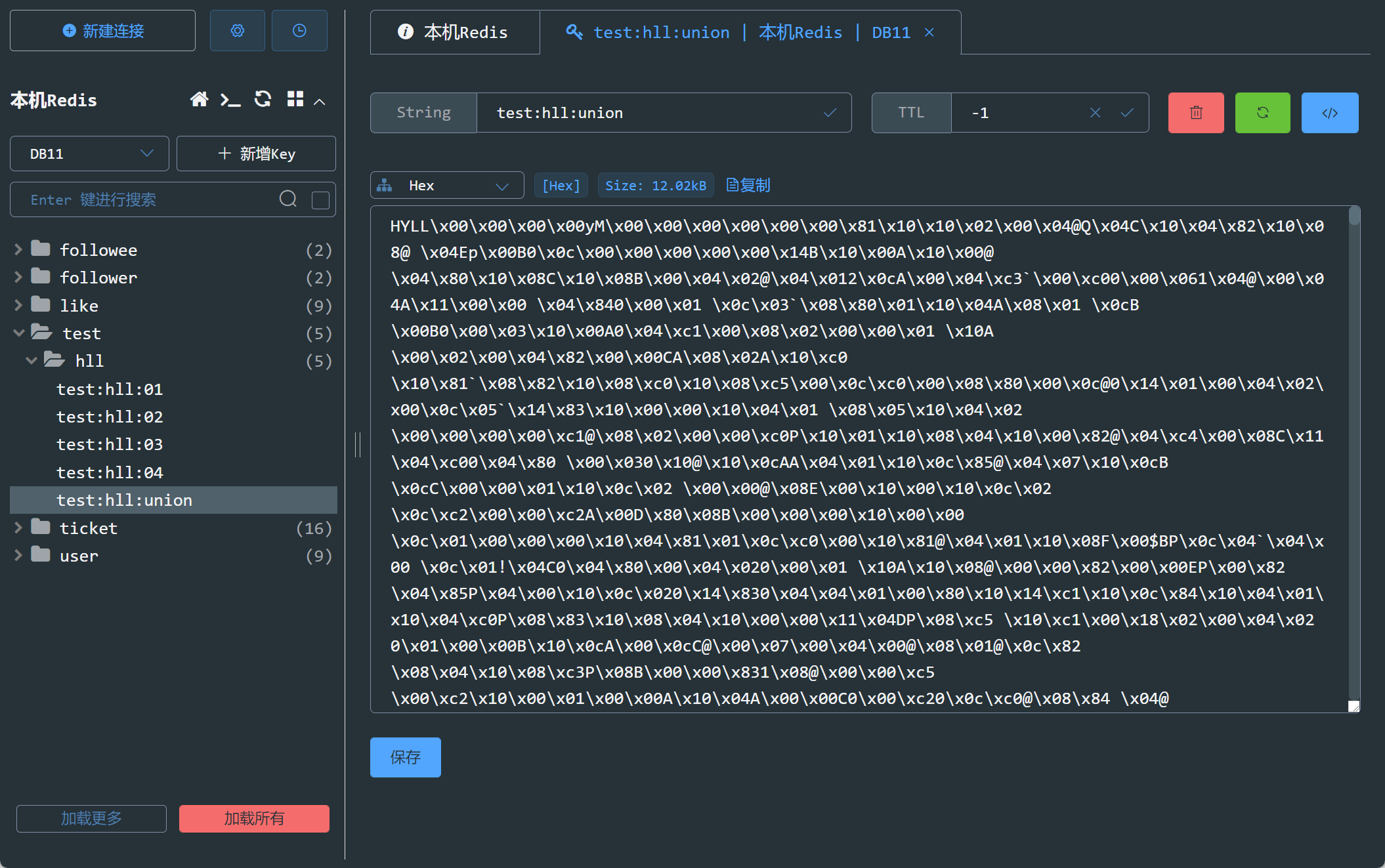
Task: Click 加载更多 load more button
Action: click(x=91, y=818)
